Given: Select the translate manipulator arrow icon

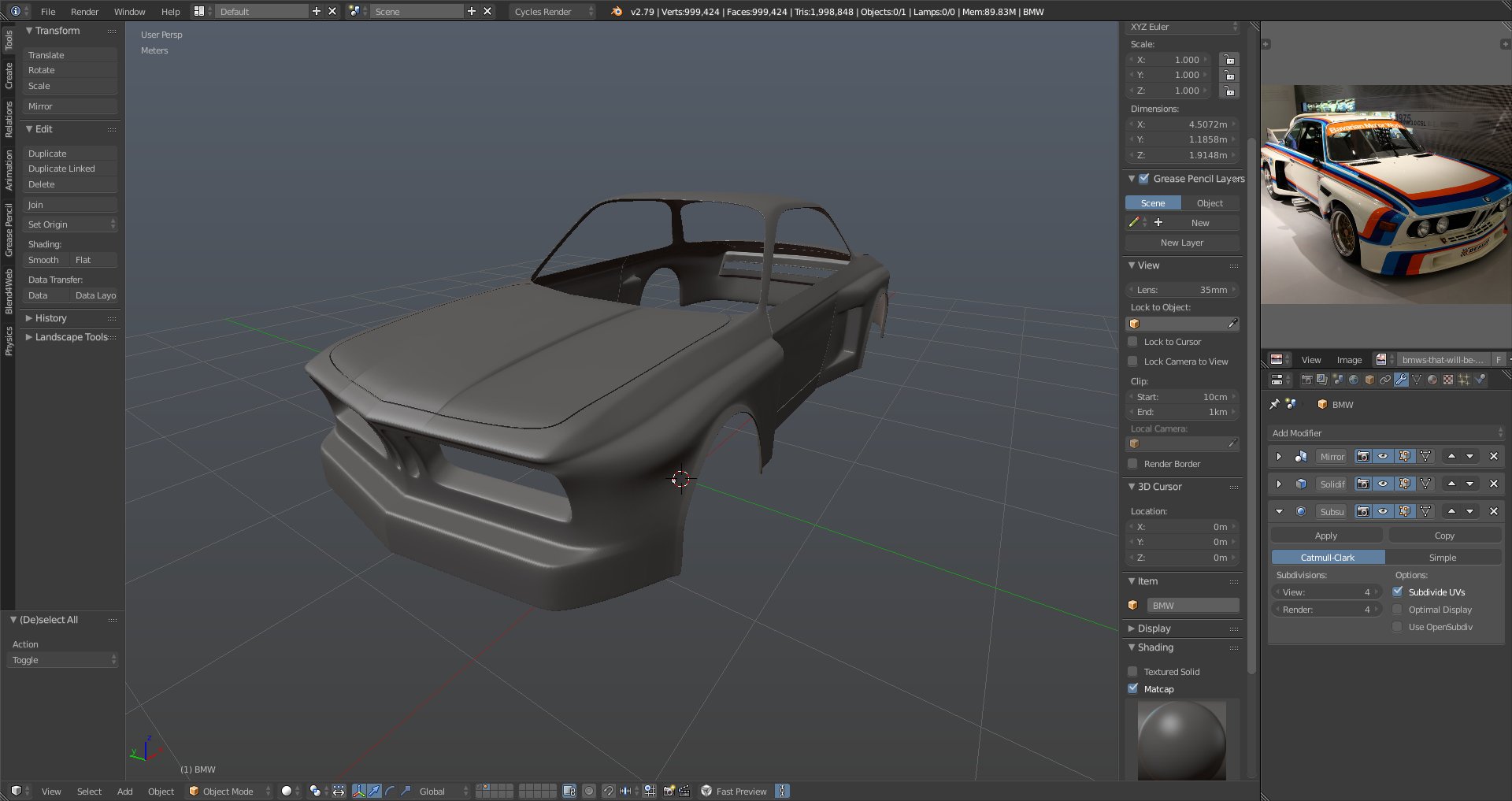Looking at the screenshot, I should coord(375,791).
